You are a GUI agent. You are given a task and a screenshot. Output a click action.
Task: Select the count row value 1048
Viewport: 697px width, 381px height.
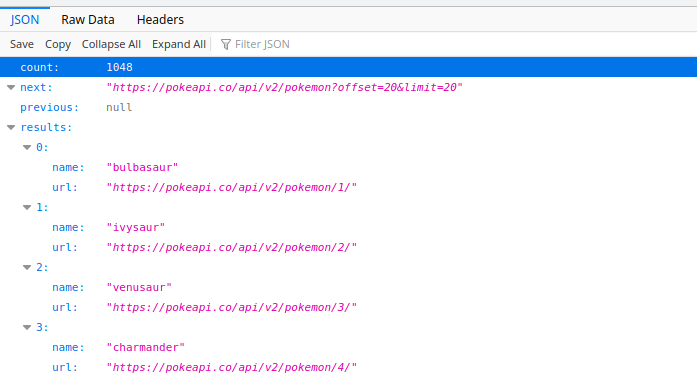119,67
